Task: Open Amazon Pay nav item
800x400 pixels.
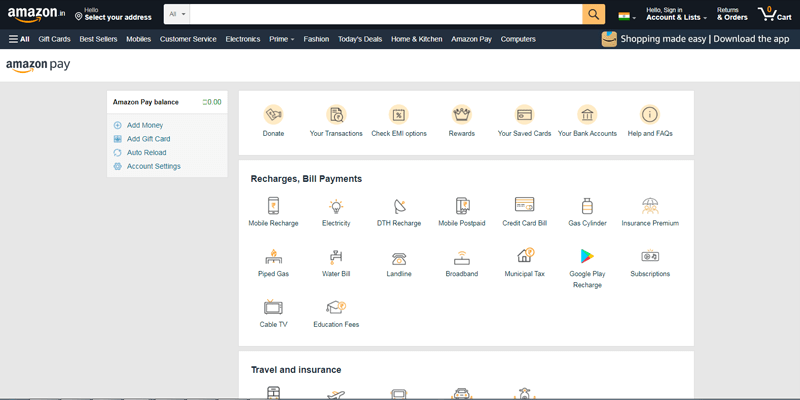Action: point(471,39)
